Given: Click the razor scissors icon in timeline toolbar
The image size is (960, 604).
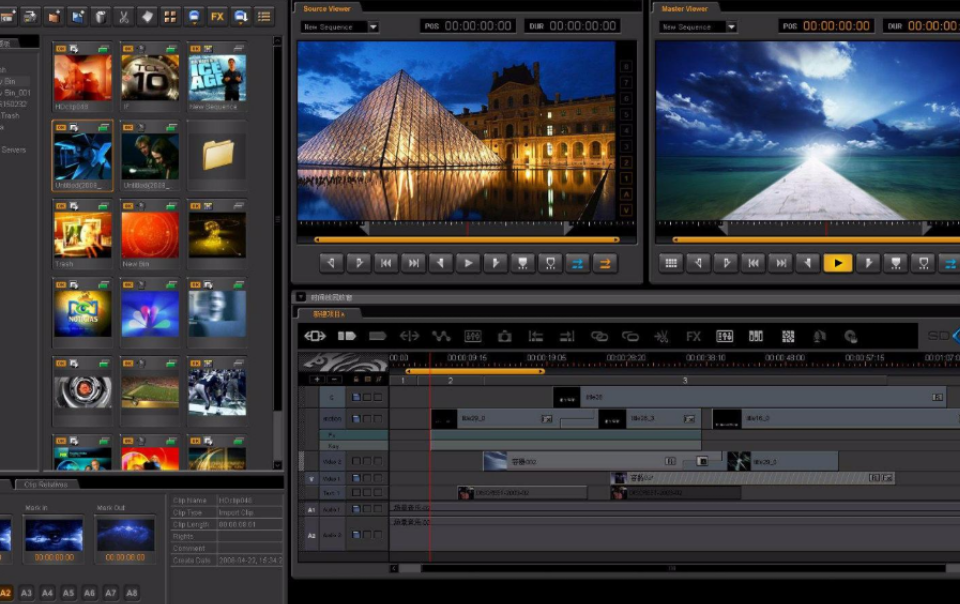Looking at the screenshot, I should point(661,336).
